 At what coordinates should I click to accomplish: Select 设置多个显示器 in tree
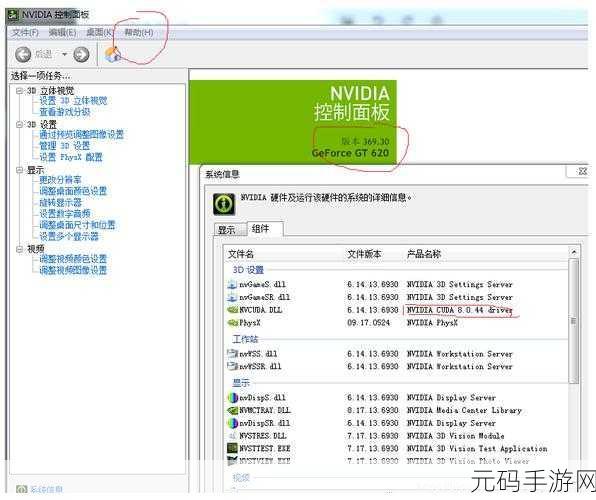tap(69, 237)
